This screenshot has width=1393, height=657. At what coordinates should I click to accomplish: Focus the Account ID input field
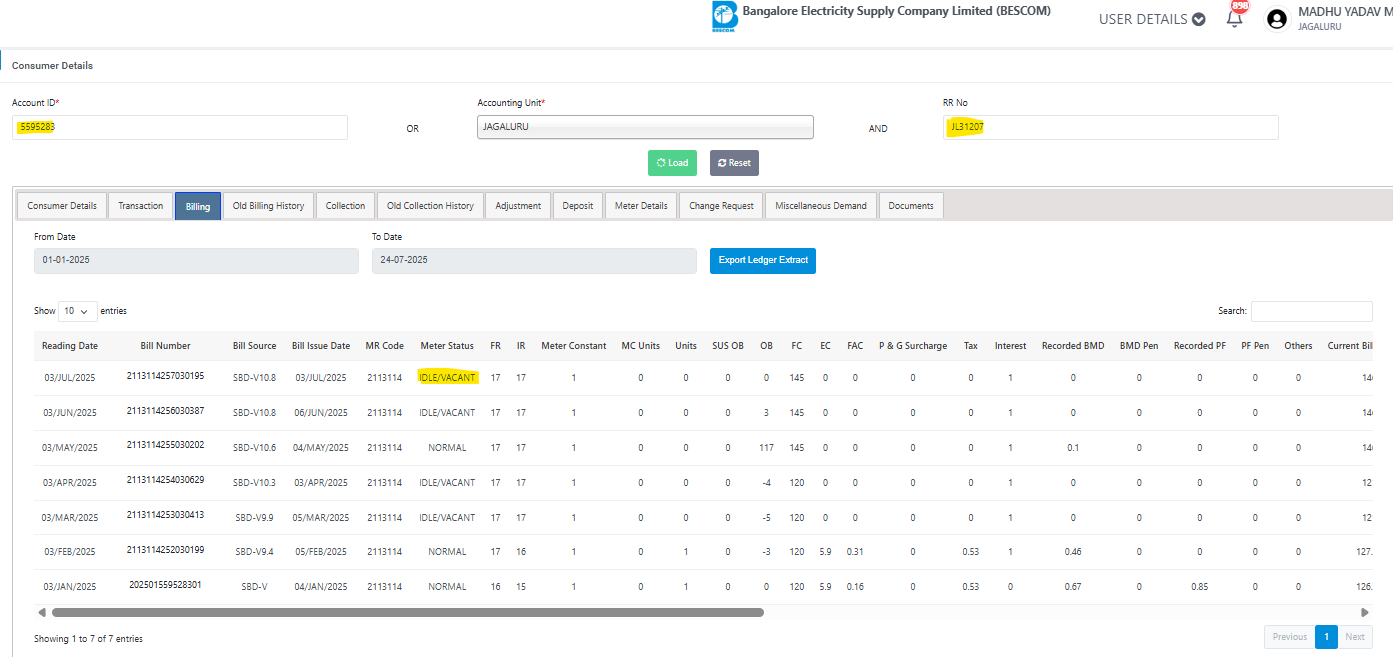tap(180, 127)
